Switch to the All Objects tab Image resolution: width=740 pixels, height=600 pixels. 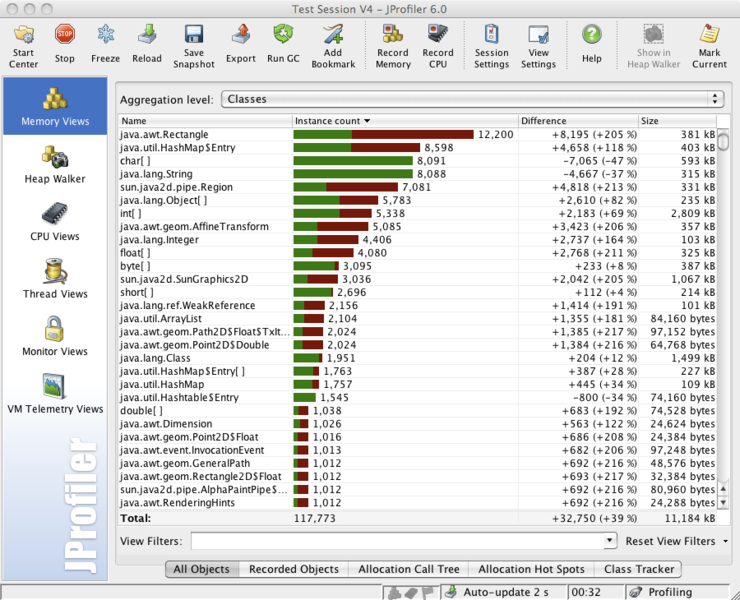pos(202,569)
